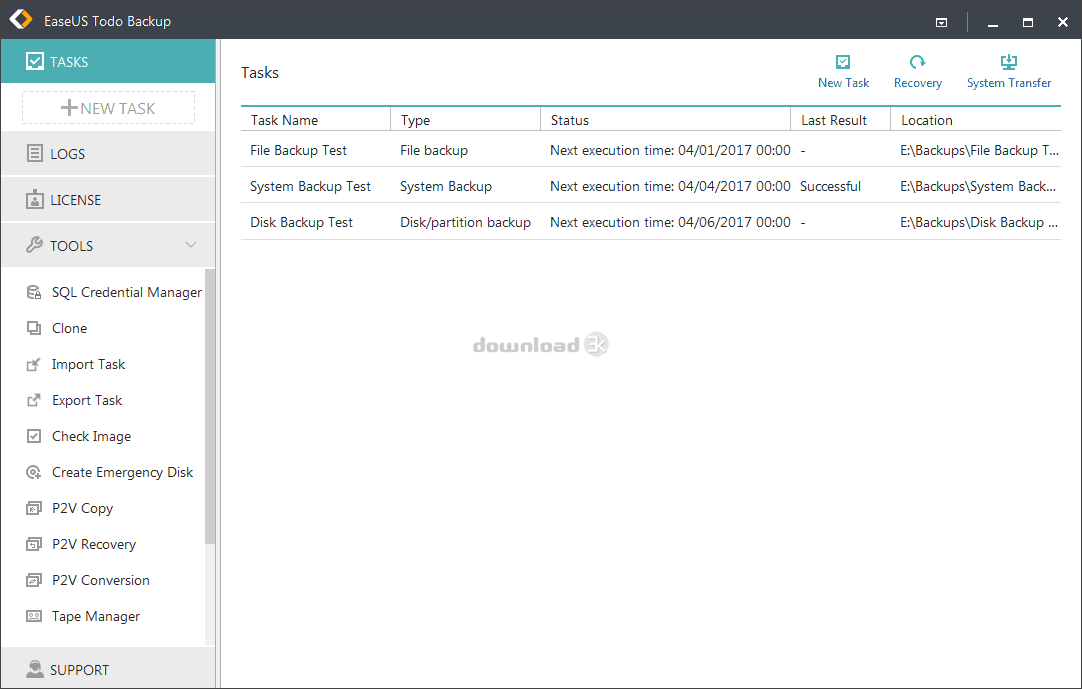
Task: Choose Import Task from the tools list
Action: 88,364
